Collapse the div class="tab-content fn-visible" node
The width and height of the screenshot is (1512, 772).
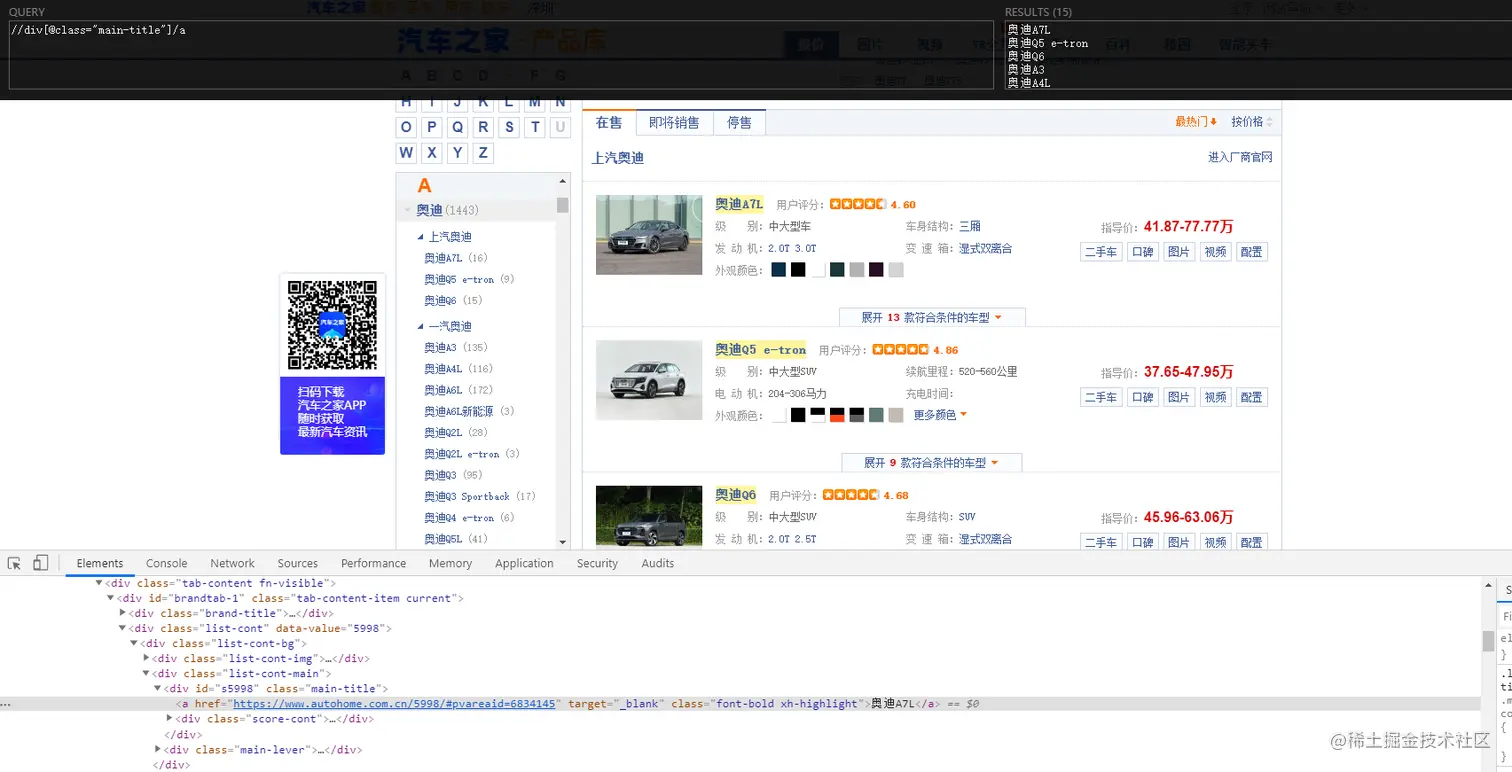(x=99, y=583)
